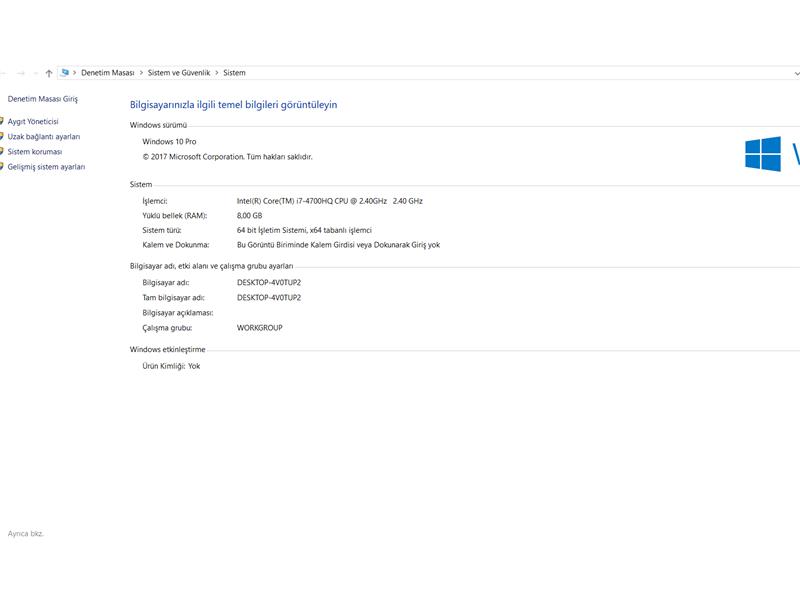
Task: Click the 'Kalem ve Dokunma:' label
Action: pyautogui.click(x=176, y=245)
